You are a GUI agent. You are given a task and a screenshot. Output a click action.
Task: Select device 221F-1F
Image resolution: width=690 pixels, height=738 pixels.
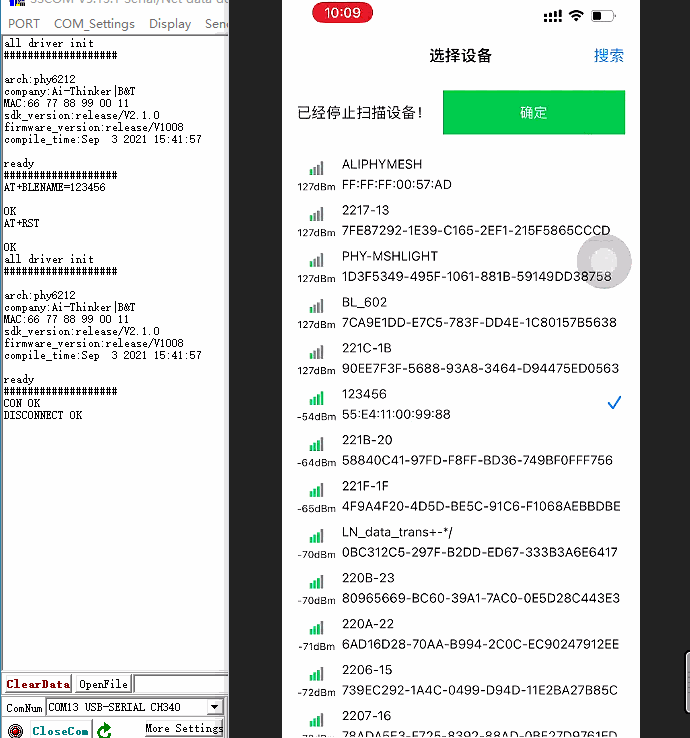(x=461, y=496)
